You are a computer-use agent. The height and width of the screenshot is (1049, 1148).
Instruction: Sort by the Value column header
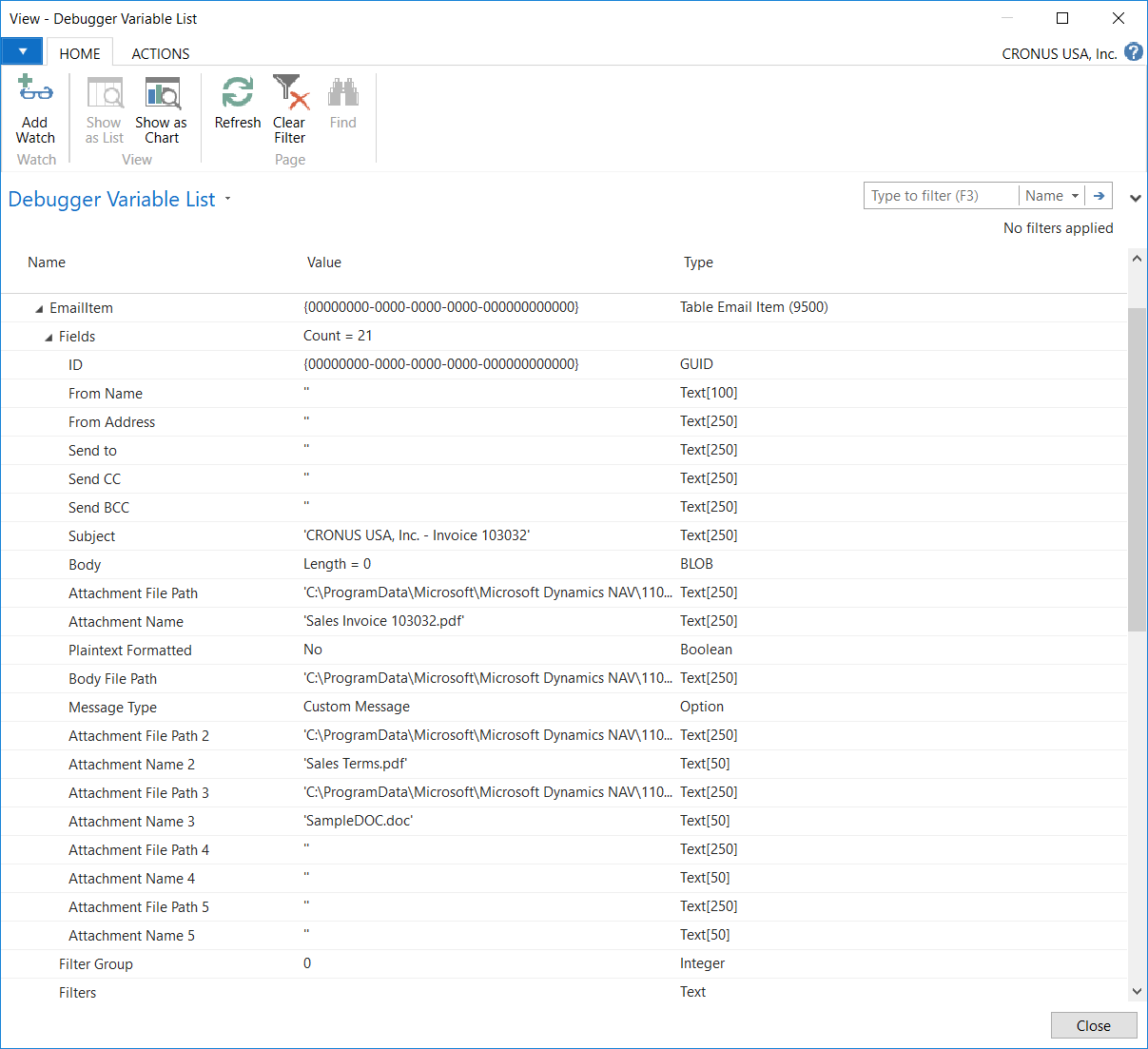pos(324,262)
